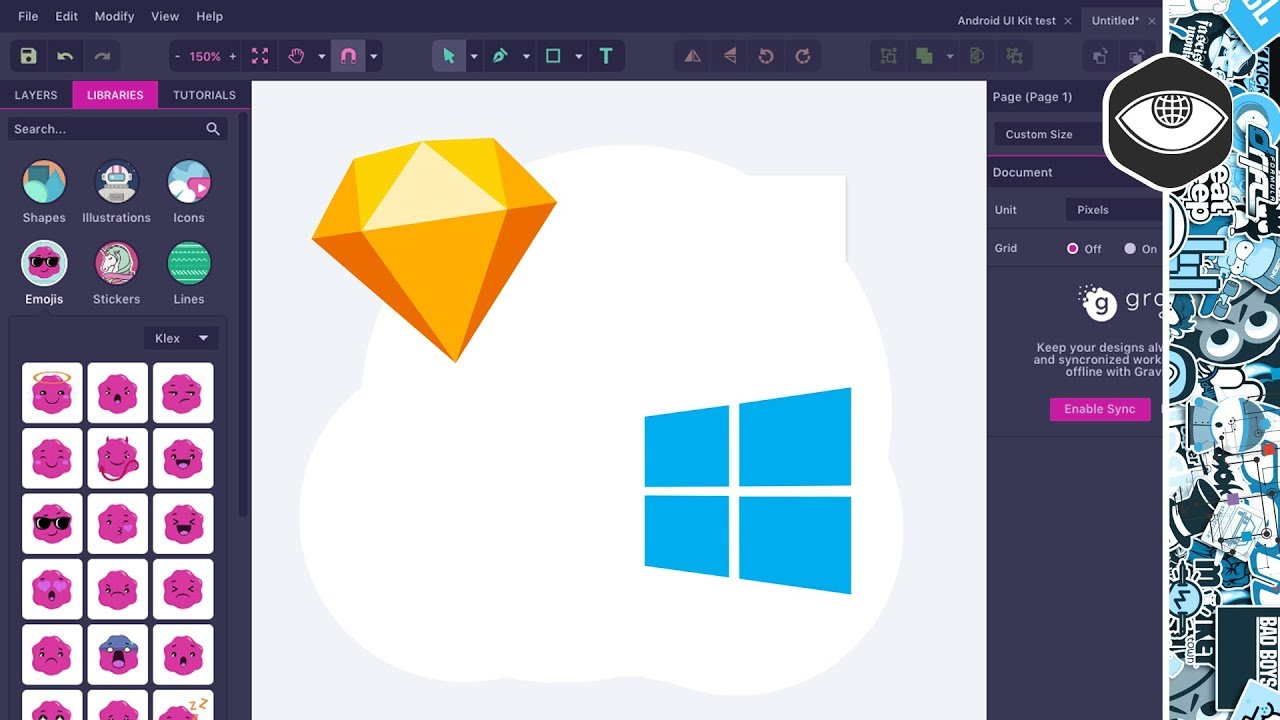Select the Rectangle shape tool
The image size is (1280, 720).
(554, 56)
